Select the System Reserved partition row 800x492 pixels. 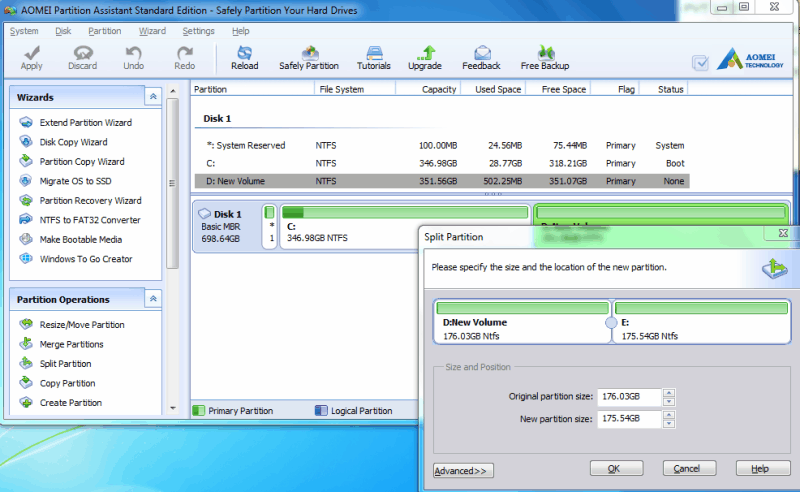pos(442,145)
